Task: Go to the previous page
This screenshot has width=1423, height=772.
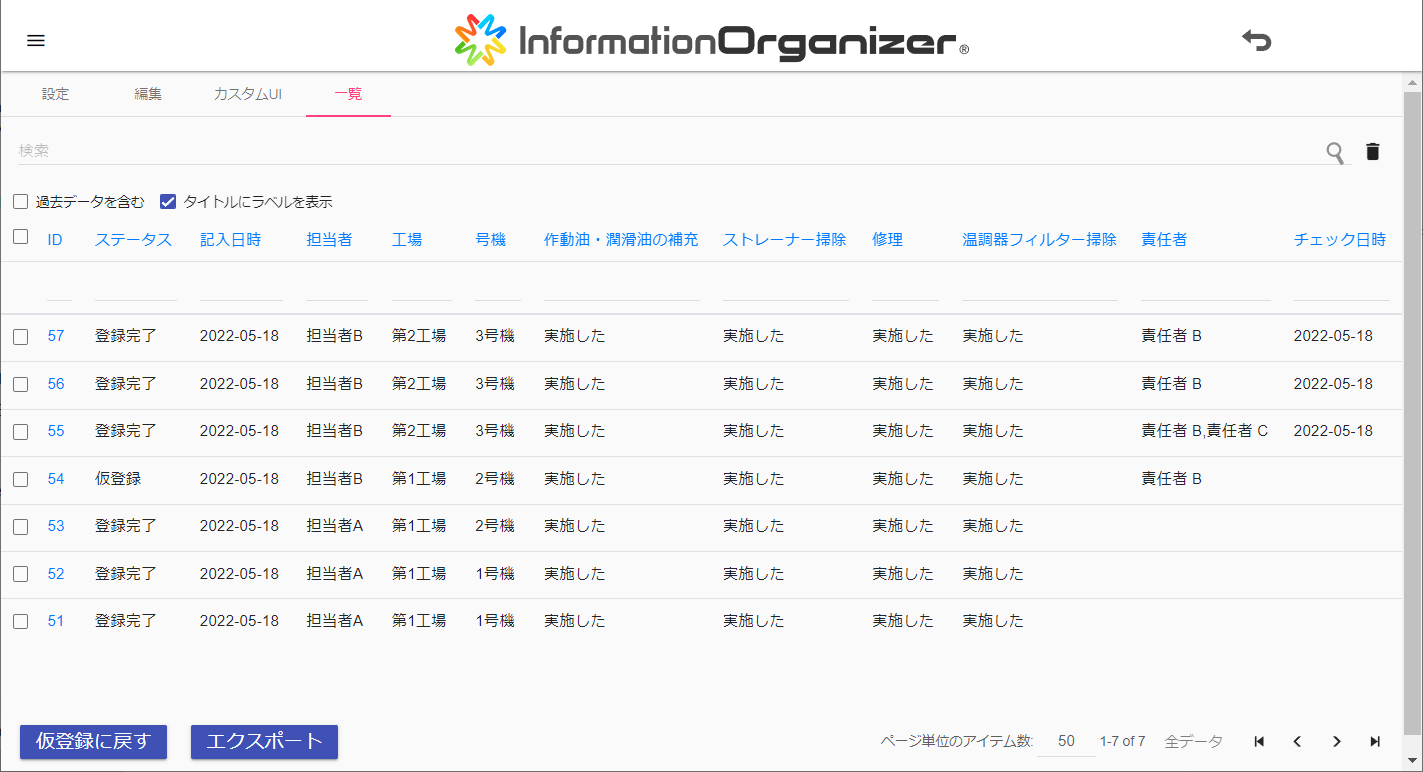Action: tap(1297, 741)
